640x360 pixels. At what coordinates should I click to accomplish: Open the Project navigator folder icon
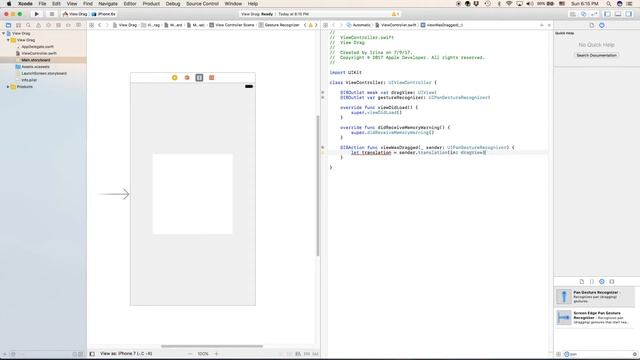pos(9,25)
